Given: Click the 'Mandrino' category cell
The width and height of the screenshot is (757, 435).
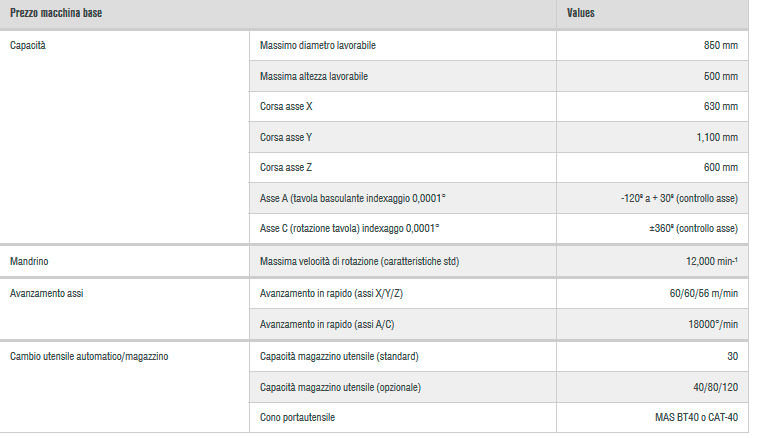Looking at the screenshot, I should tap(28, 261).
